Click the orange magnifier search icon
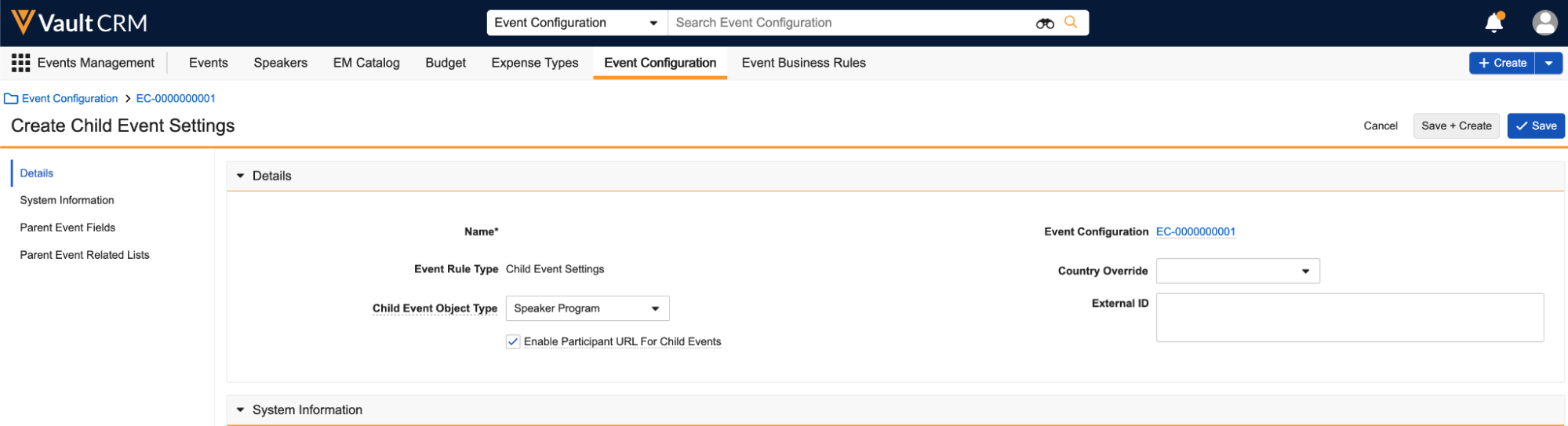 (1071, 23)
